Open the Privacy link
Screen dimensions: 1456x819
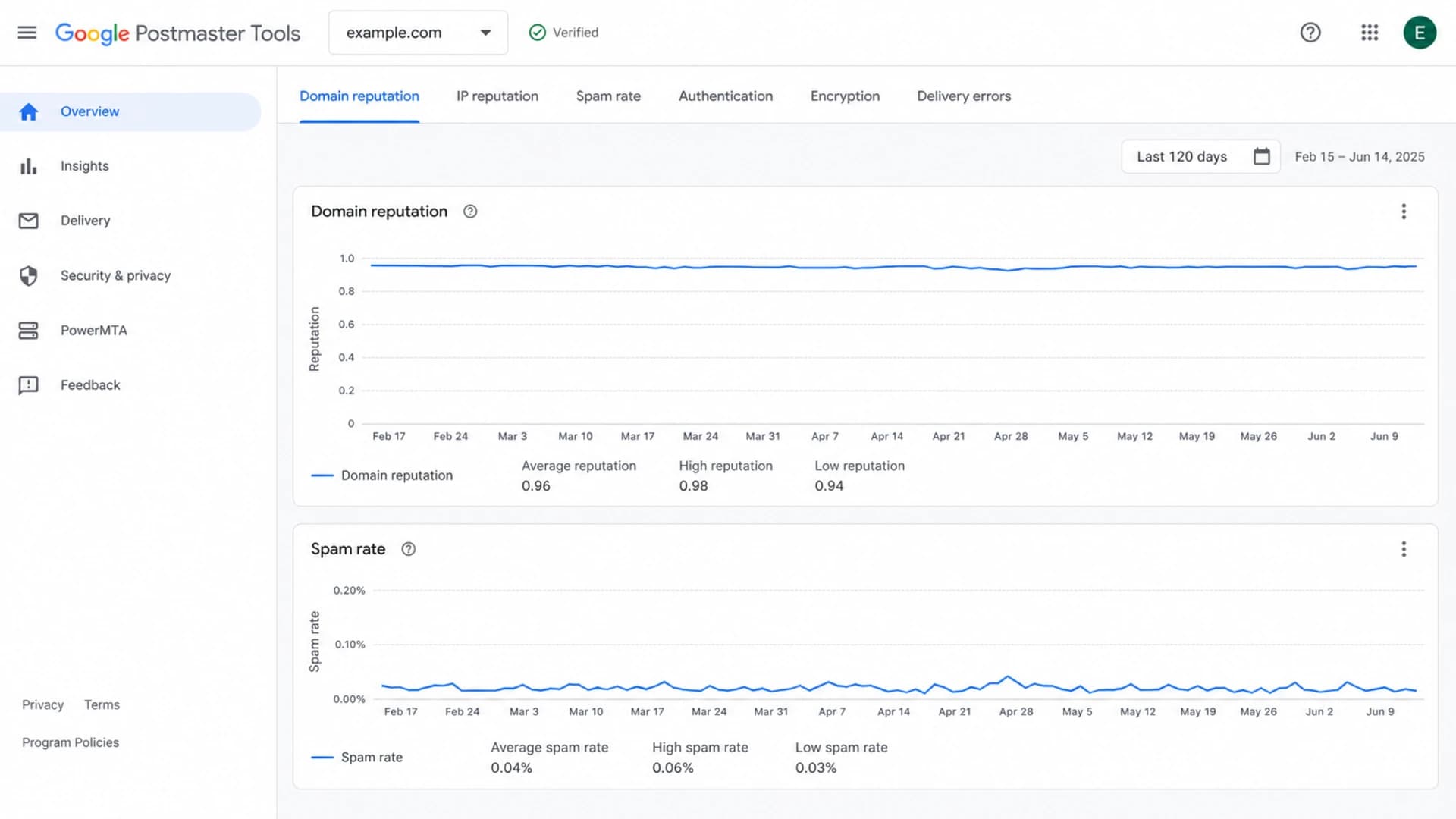pyautogui.click(x=42, y=705)
